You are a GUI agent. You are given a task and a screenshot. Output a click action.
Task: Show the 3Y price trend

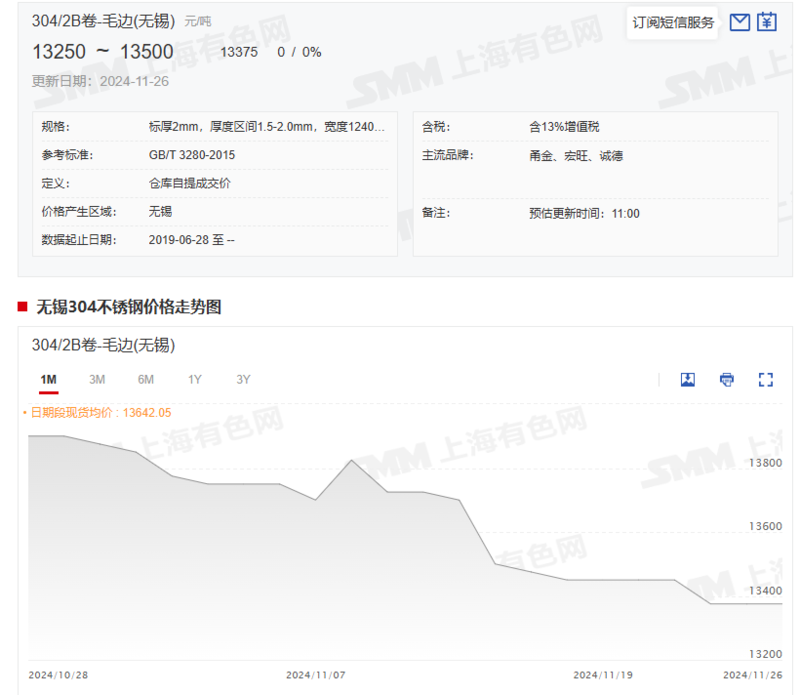(x=243, y=380)
